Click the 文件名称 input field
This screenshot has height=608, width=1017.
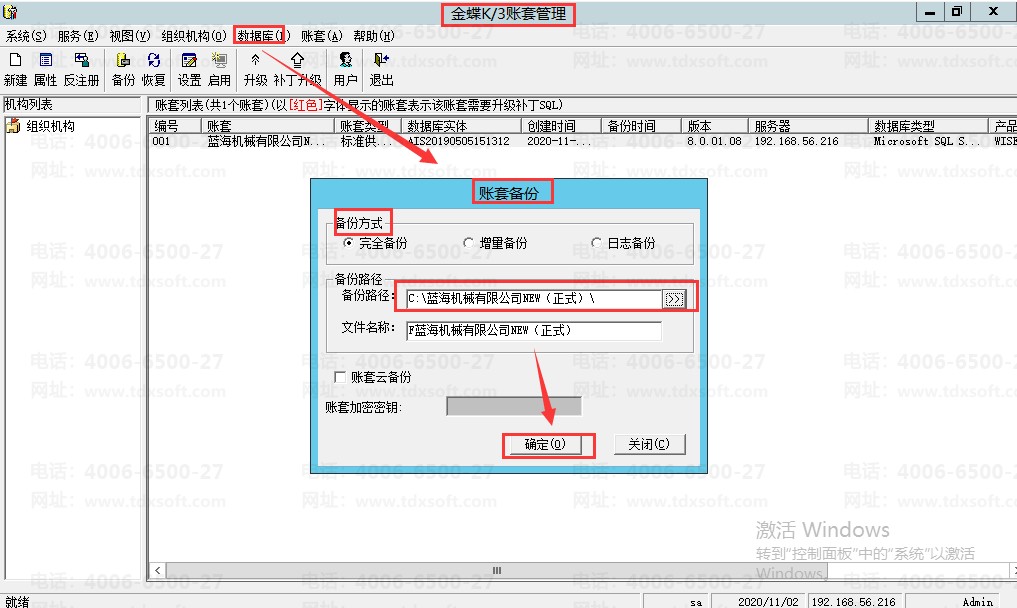pyautogui.click(x=534, y=330)
